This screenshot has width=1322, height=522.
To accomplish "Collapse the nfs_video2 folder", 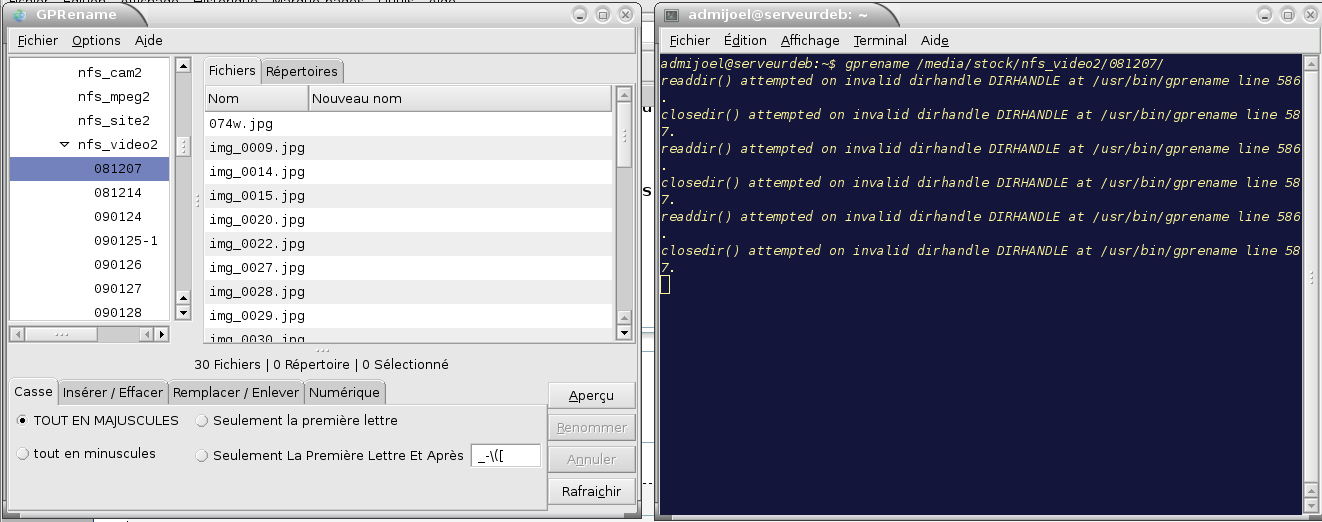I will point(64,145).
